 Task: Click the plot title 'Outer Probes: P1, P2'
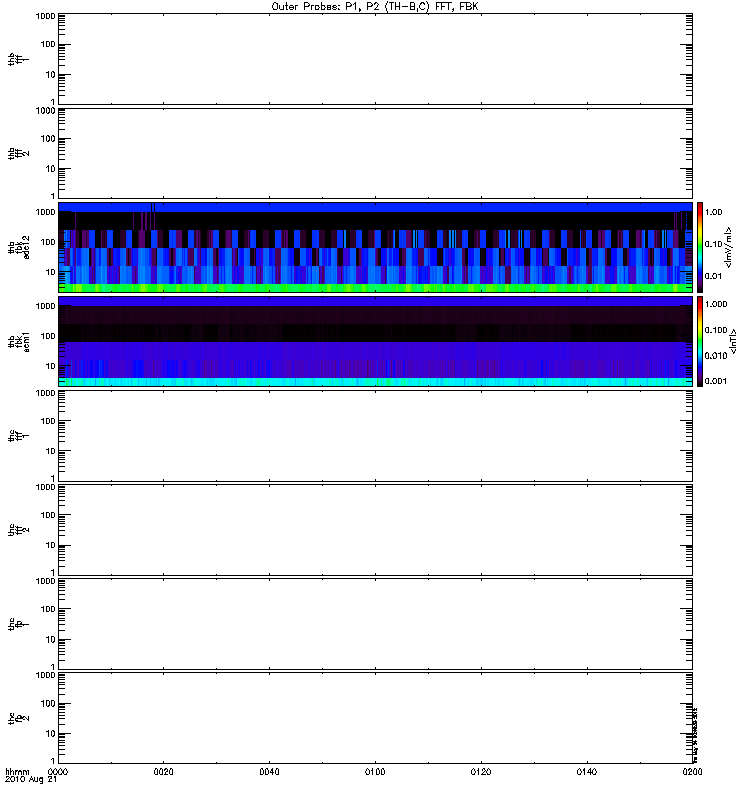[x=375, y=6]
